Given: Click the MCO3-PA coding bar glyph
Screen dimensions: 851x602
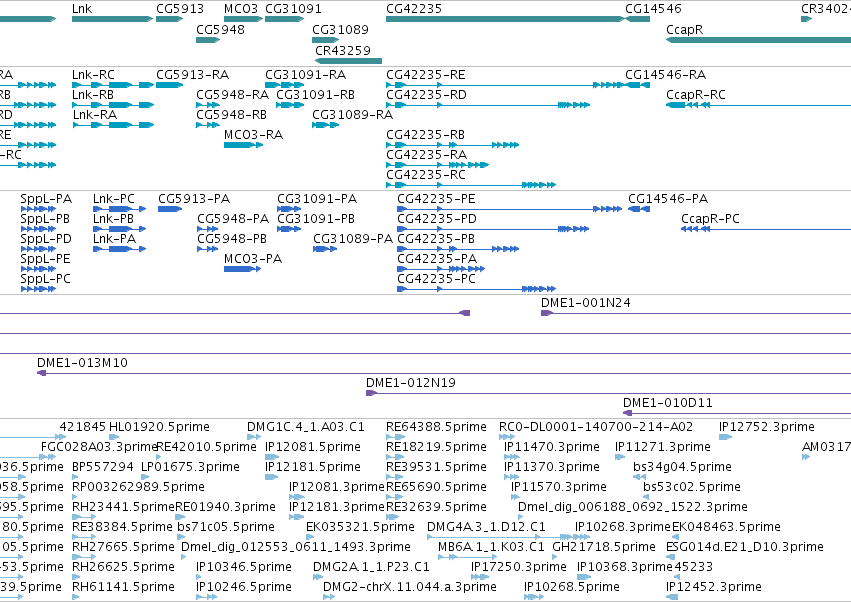Looking at the screenshot, I should point(243,269).
